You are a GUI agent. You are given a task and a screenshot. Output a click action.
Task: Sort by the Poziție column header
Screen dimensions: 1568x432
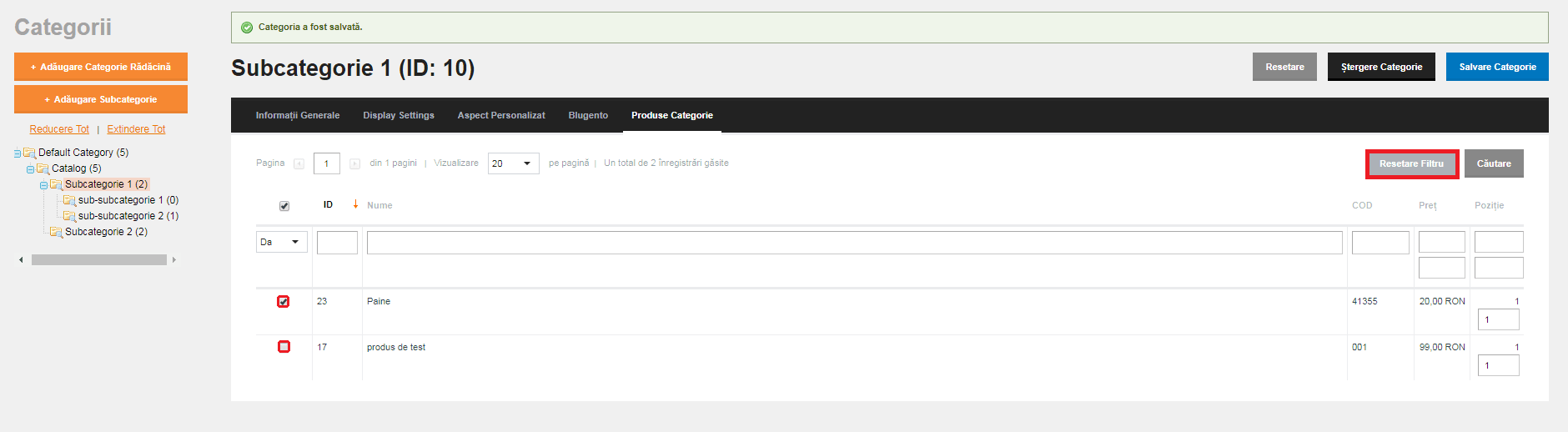(1490, 205)
